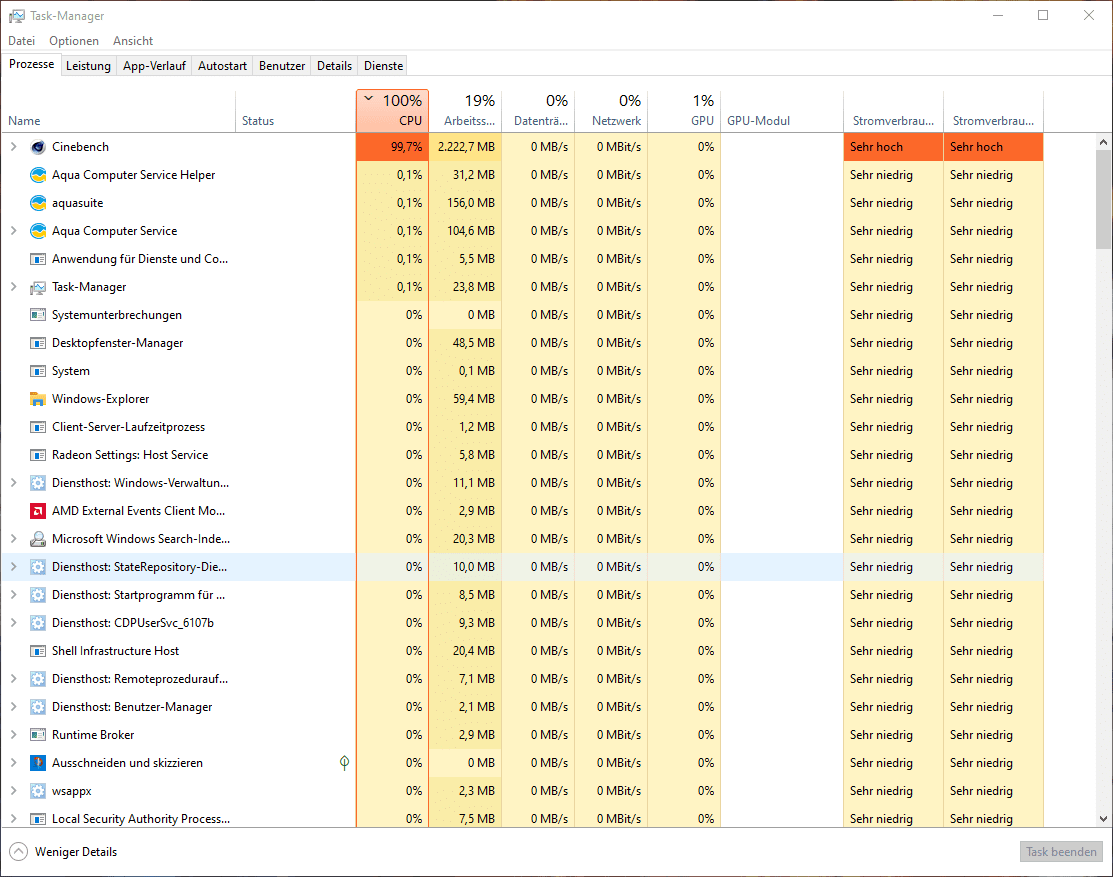This screenshot has width=1113, height=877.
Task: Sort by the Name column header
Action: [118, 111]
